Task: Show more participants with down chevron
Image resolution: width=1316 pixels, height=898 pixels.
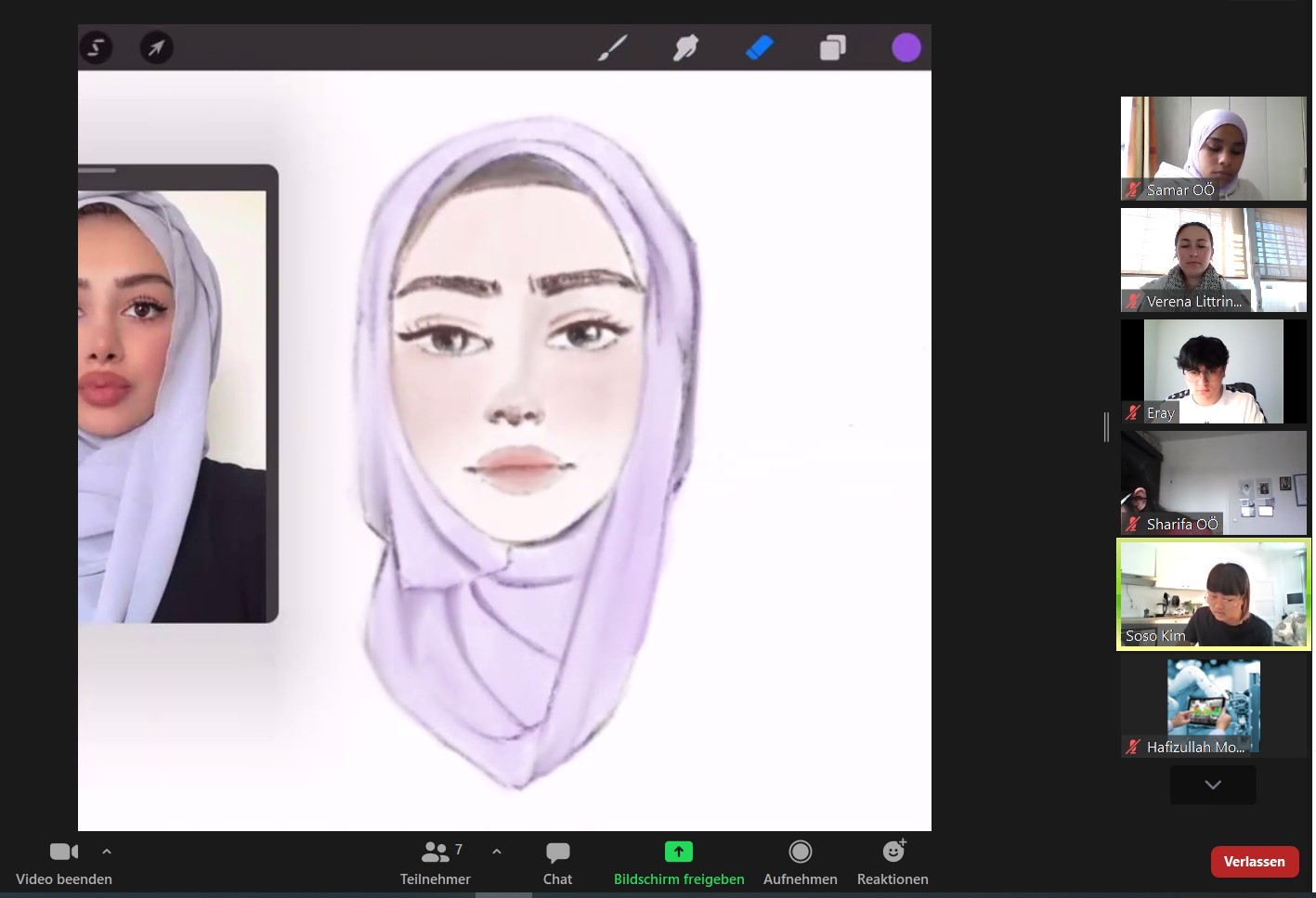Action: pos(1213,785)
